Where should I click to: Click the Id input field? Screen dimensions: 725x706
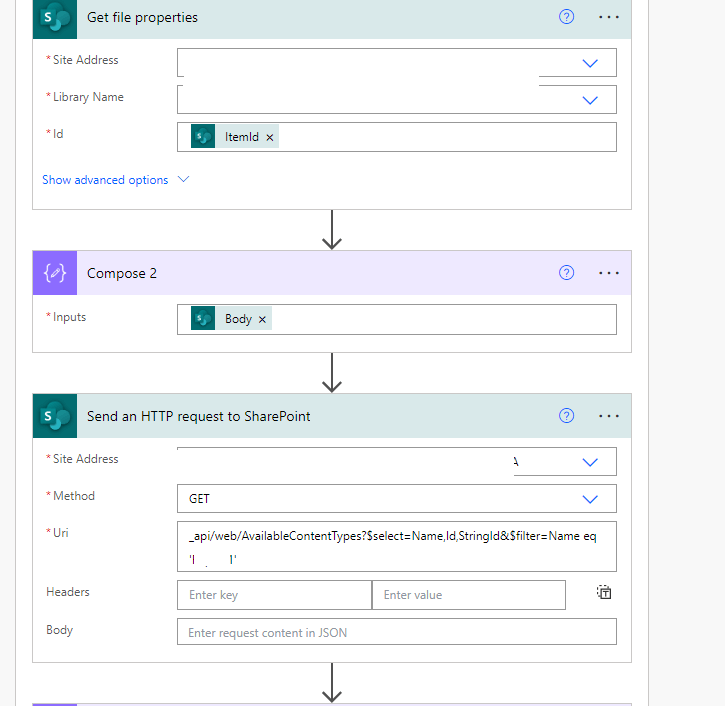point(397,137)
